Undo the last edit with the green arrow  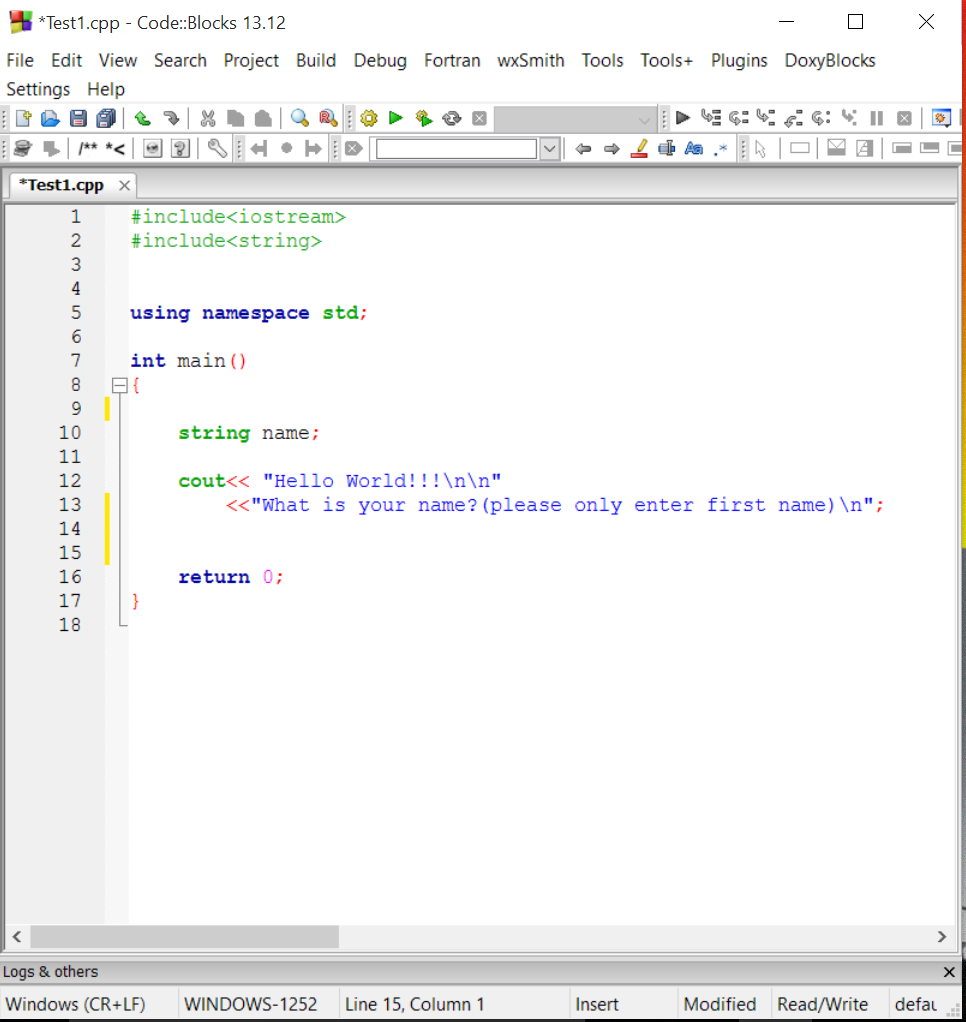(x=142, y=118)
